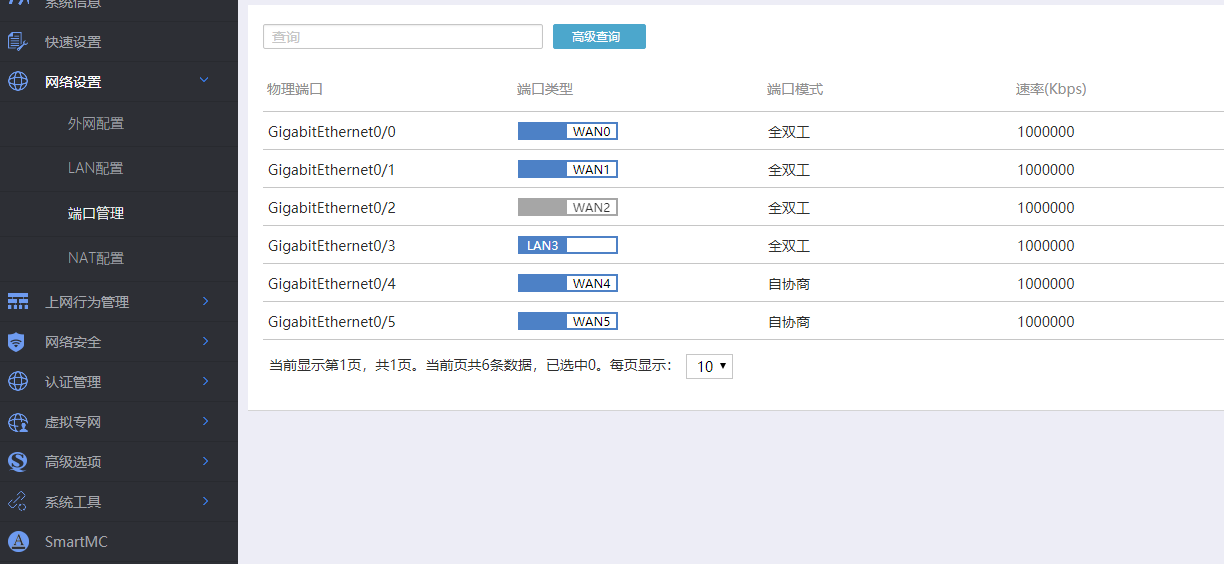Click the 端口模式 column header

click(x=795, y=89)
